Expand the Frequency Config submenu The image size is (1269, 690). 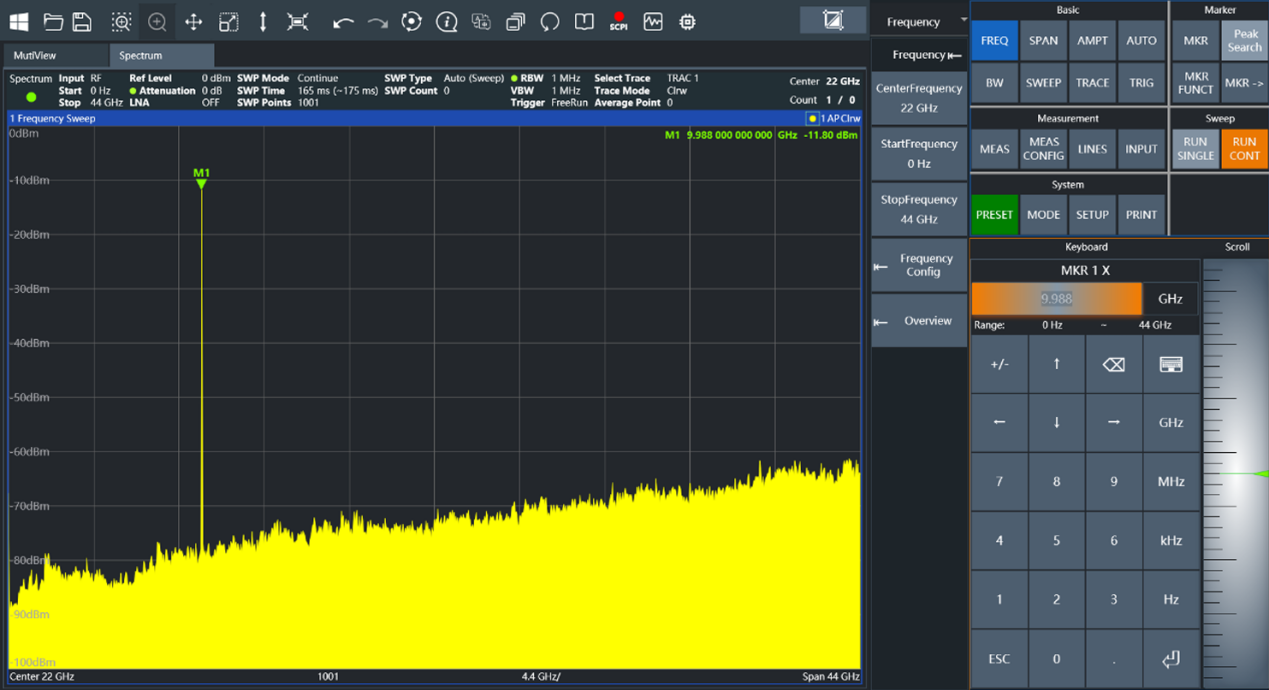(x=919, y=265)
